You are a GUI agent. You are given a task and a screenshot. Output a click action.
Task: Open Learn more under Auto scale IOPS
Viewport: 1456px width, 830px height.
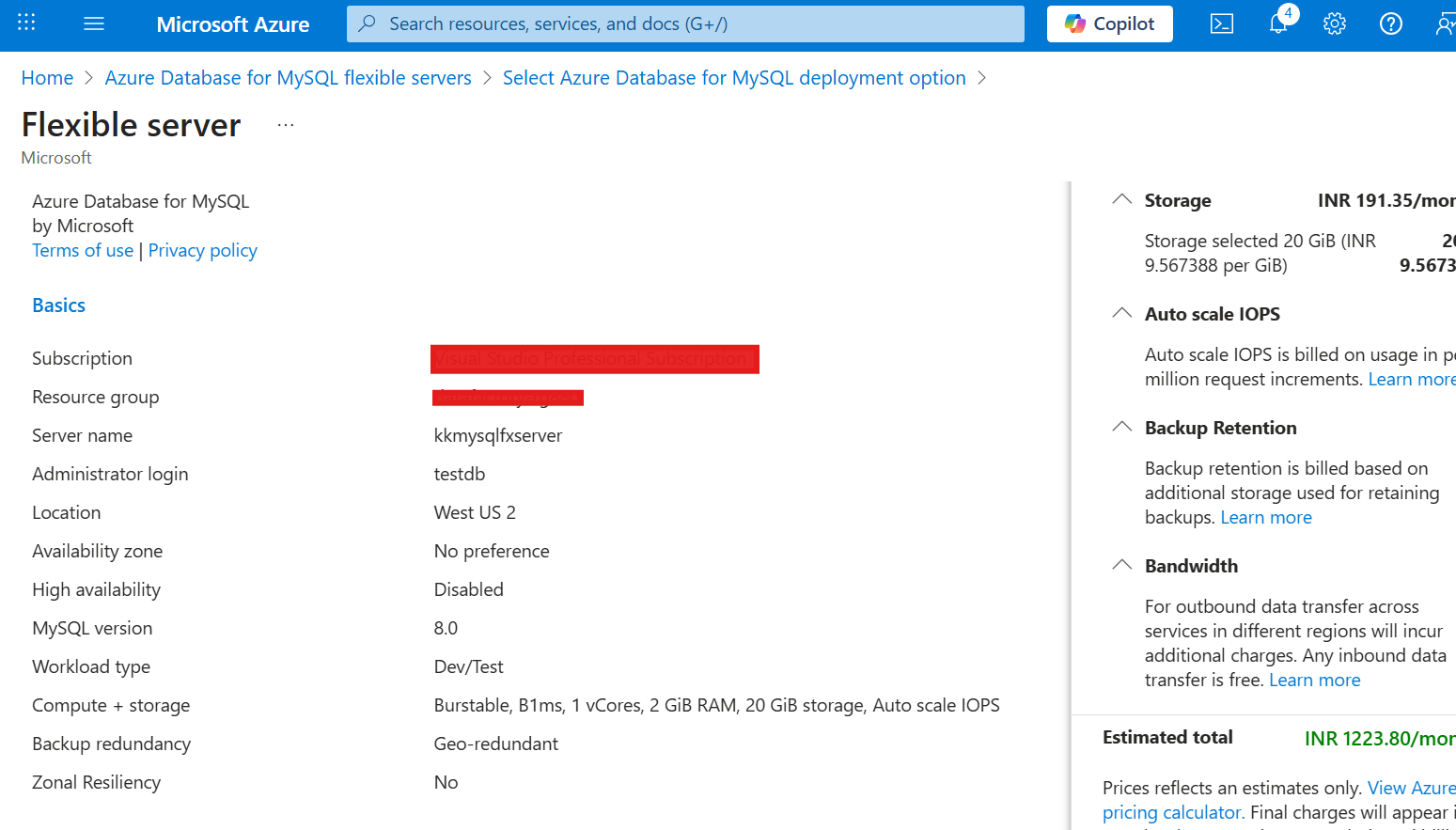pyautogui.click(x=1412, y=379)
